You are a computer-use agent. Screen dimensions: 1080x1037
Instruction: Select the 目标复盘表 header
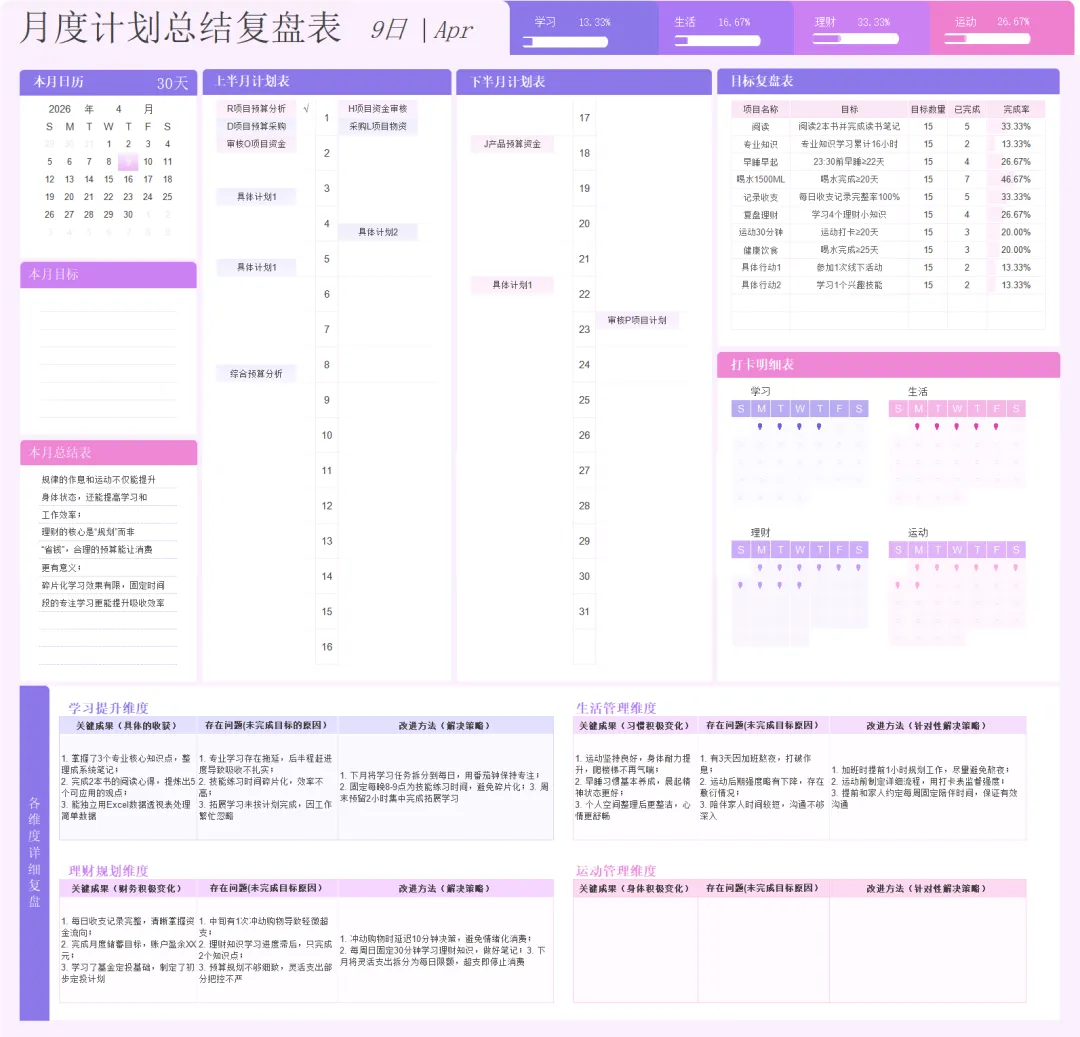[x=889, y=81]
